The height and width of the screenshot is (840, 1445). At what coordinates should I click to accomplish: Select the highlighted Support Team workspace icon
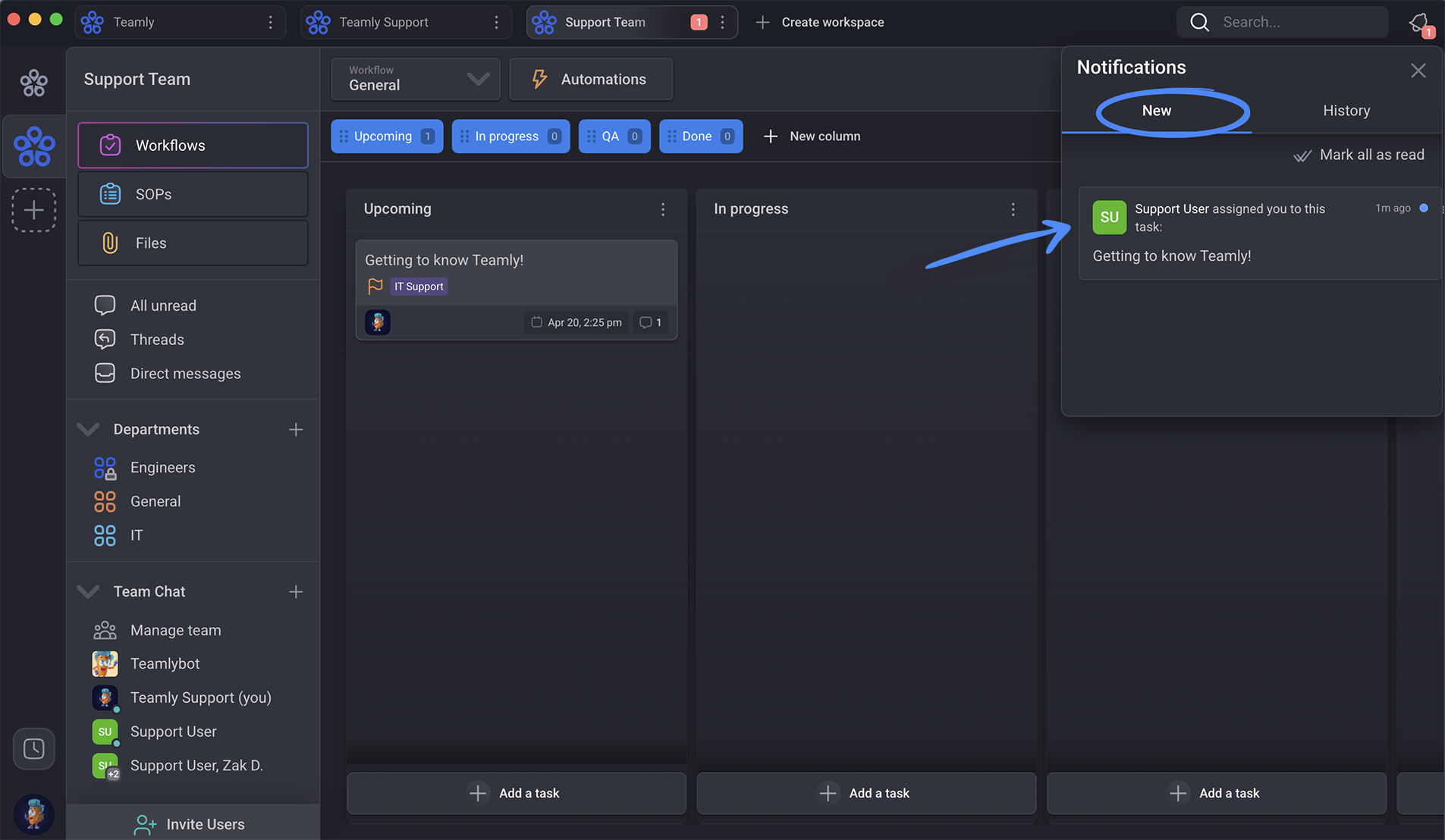point(34,146)
